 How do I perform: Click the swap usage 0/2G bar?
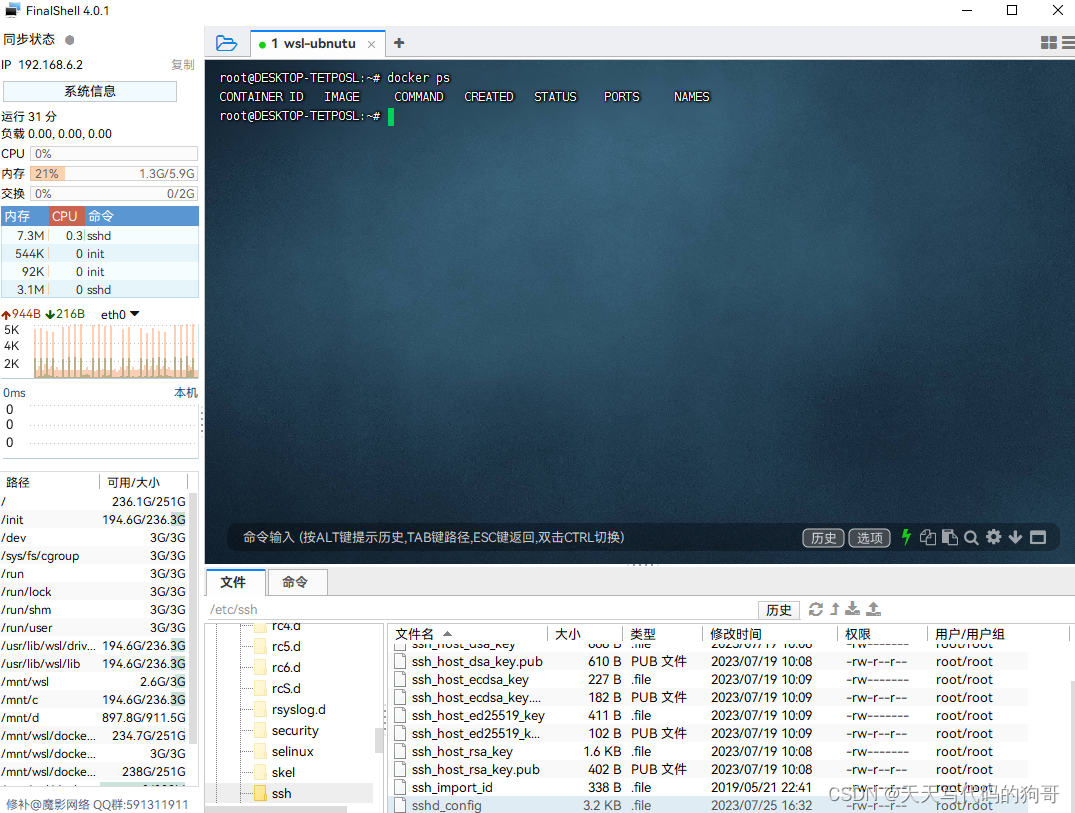(114, 193)
